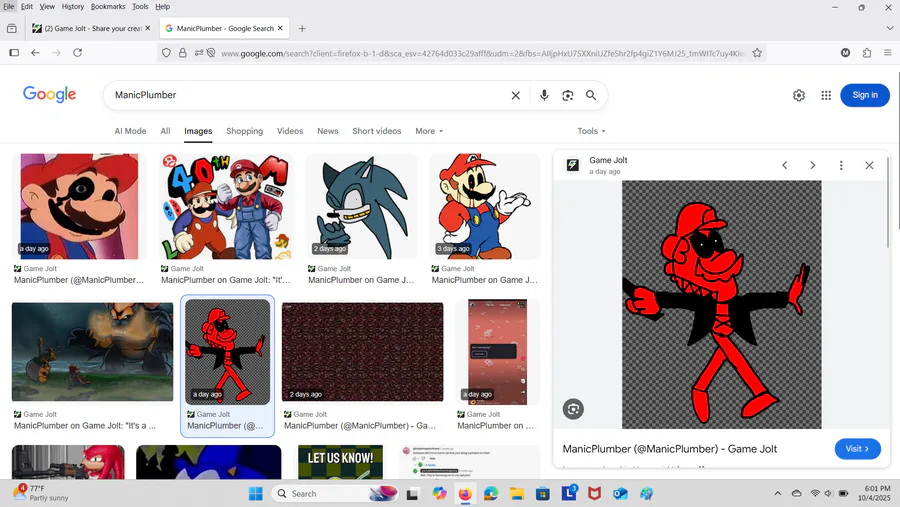Show next image in preview panel
Image resolution: width=900 pixels, height=507 pixels.
coord(813,165)
